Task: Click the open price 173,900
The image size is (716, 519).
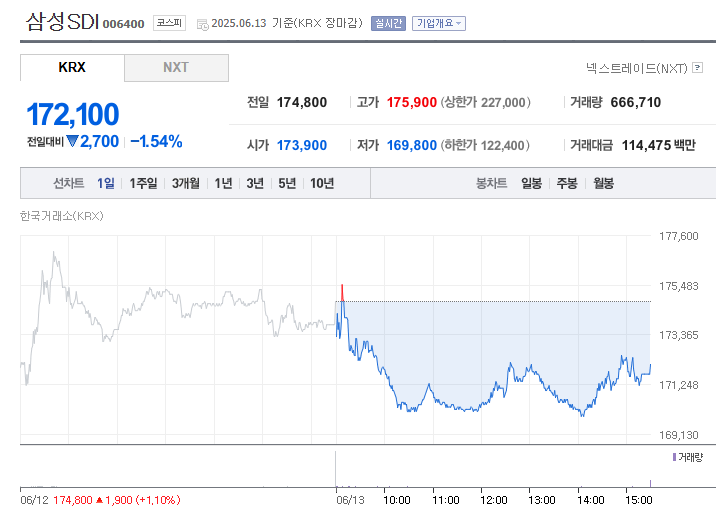Action: pyautogui.click(x=302, y=145)
